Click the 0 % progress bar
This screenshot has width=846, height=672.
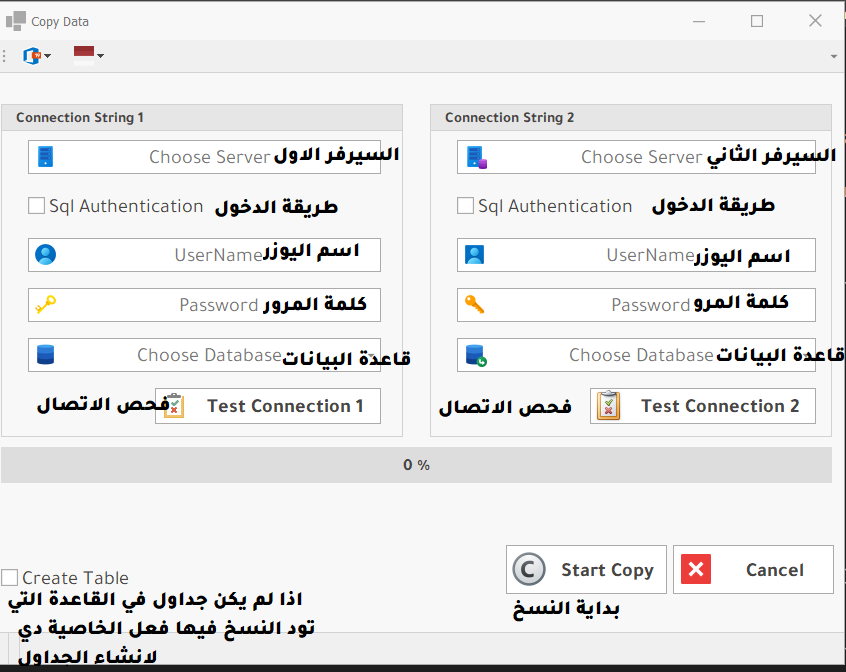(x=416, y=465)
